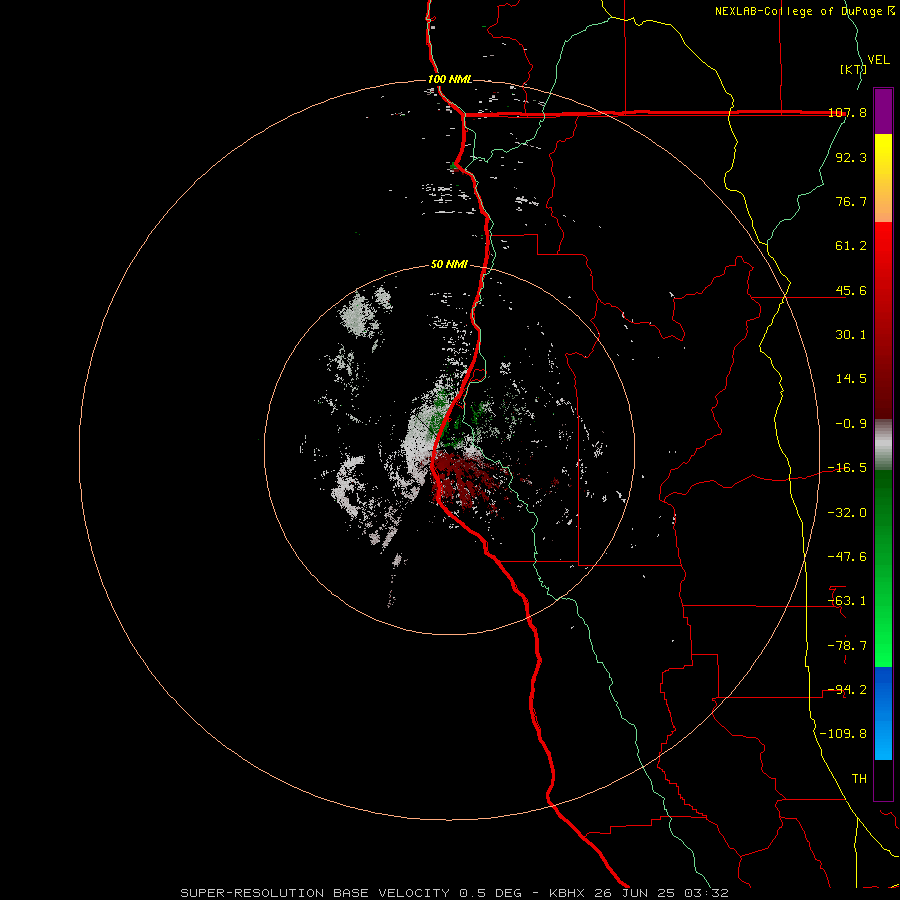Image resolution: width=900 pixels, height=900 pixels.
Task: Click the TH legend label
Action: (x=859, y=779)
